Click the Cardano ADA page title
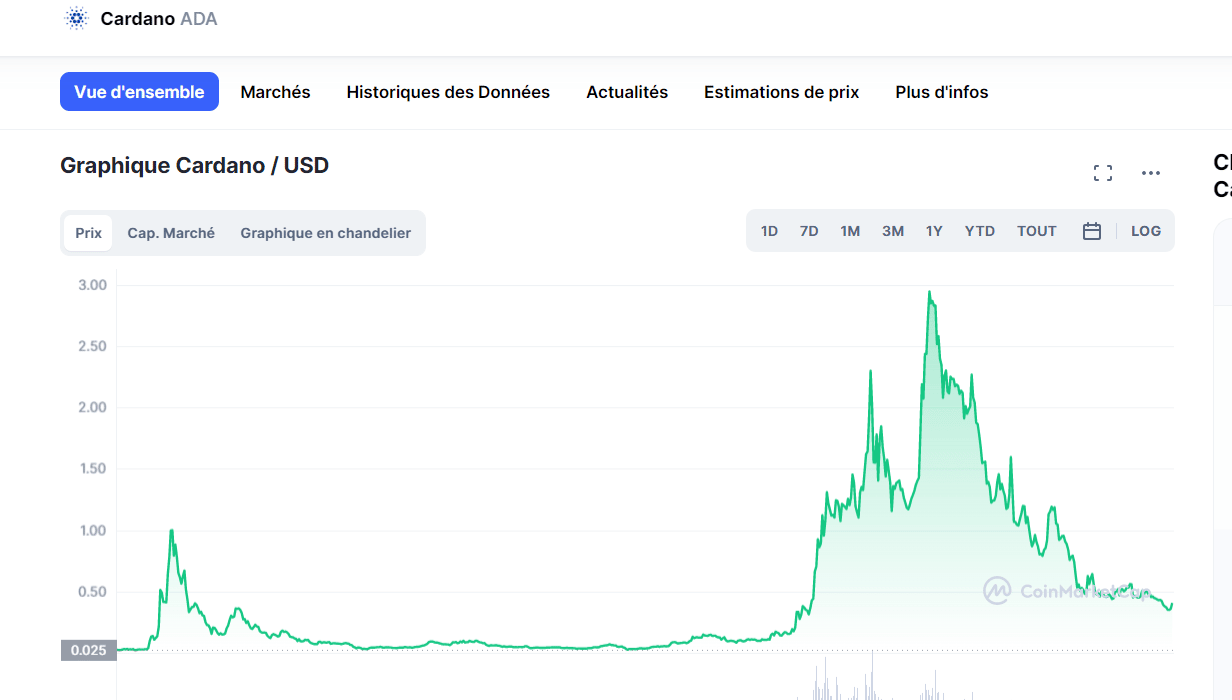The width and height of the screenshot is (1232, 700). (159, 18)
